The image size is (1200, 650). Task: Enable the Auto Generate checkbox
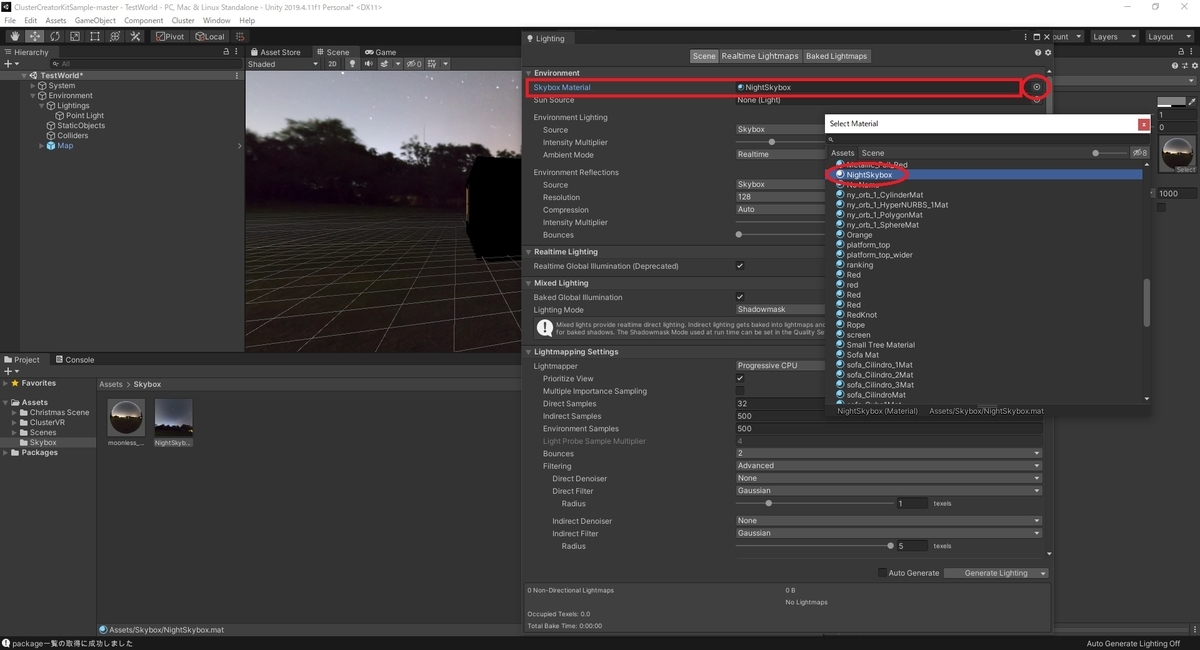tap(882, 573)
